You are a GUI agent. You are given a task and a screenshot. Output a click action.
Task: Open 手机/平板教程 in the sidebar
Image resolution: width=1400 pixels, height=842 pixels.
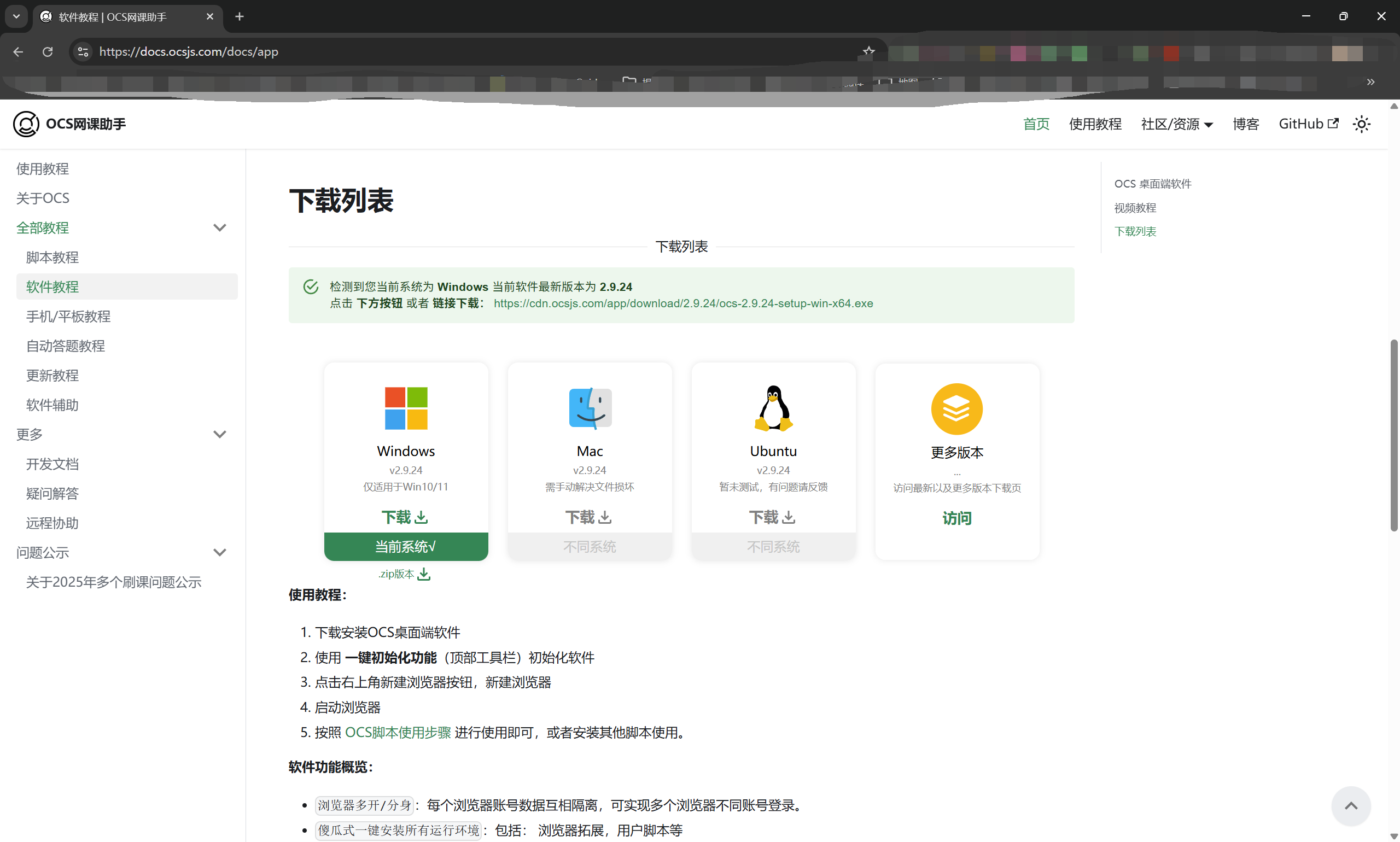coord(68,316)
